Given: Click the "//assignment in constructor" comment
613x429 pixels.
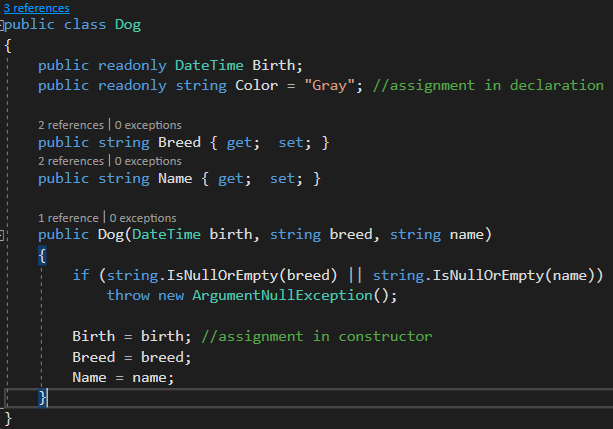Looking at the screenshot, I should pos(317,336).
